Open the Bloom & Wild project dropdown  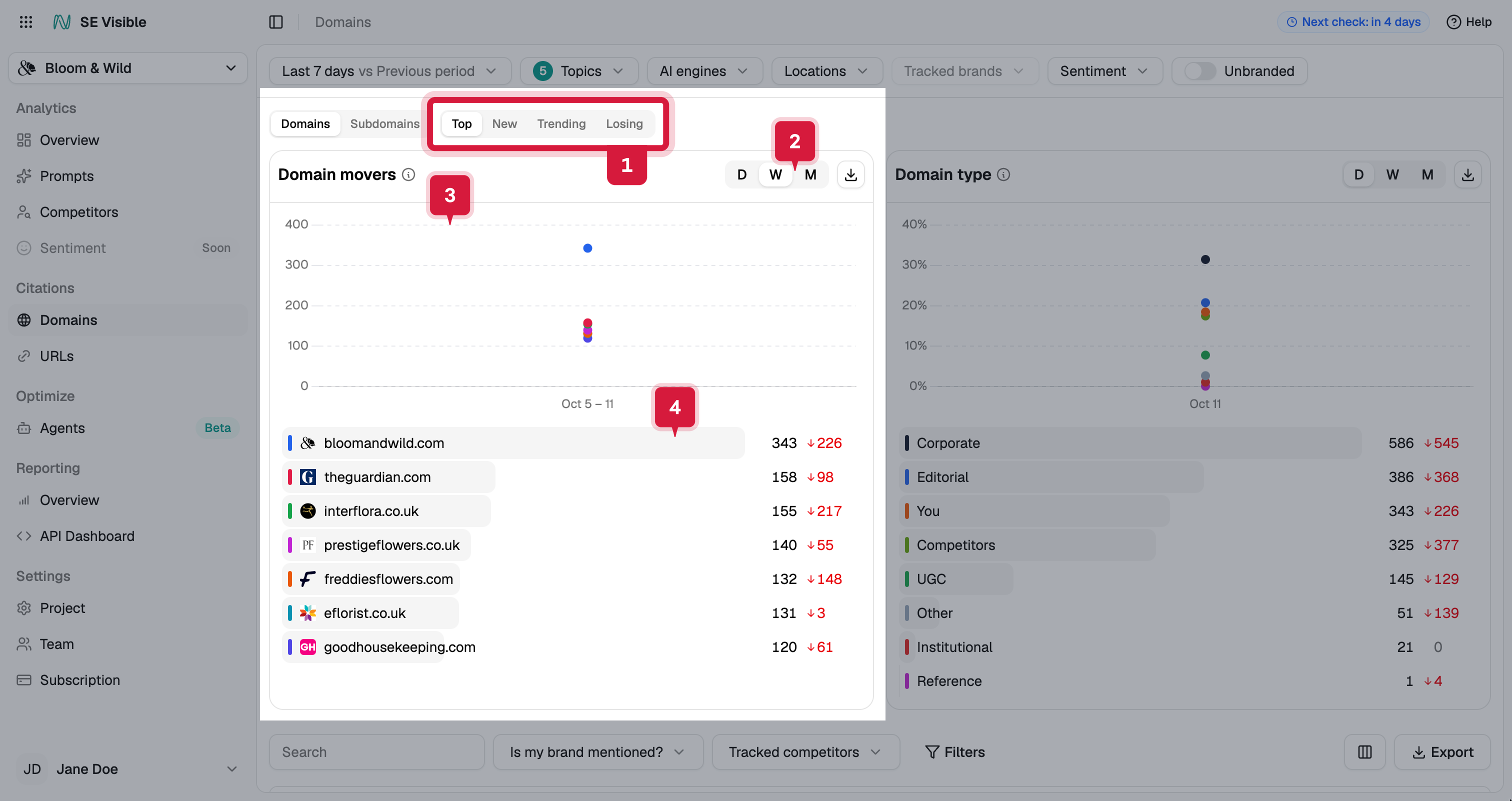(x=128, y=68)
